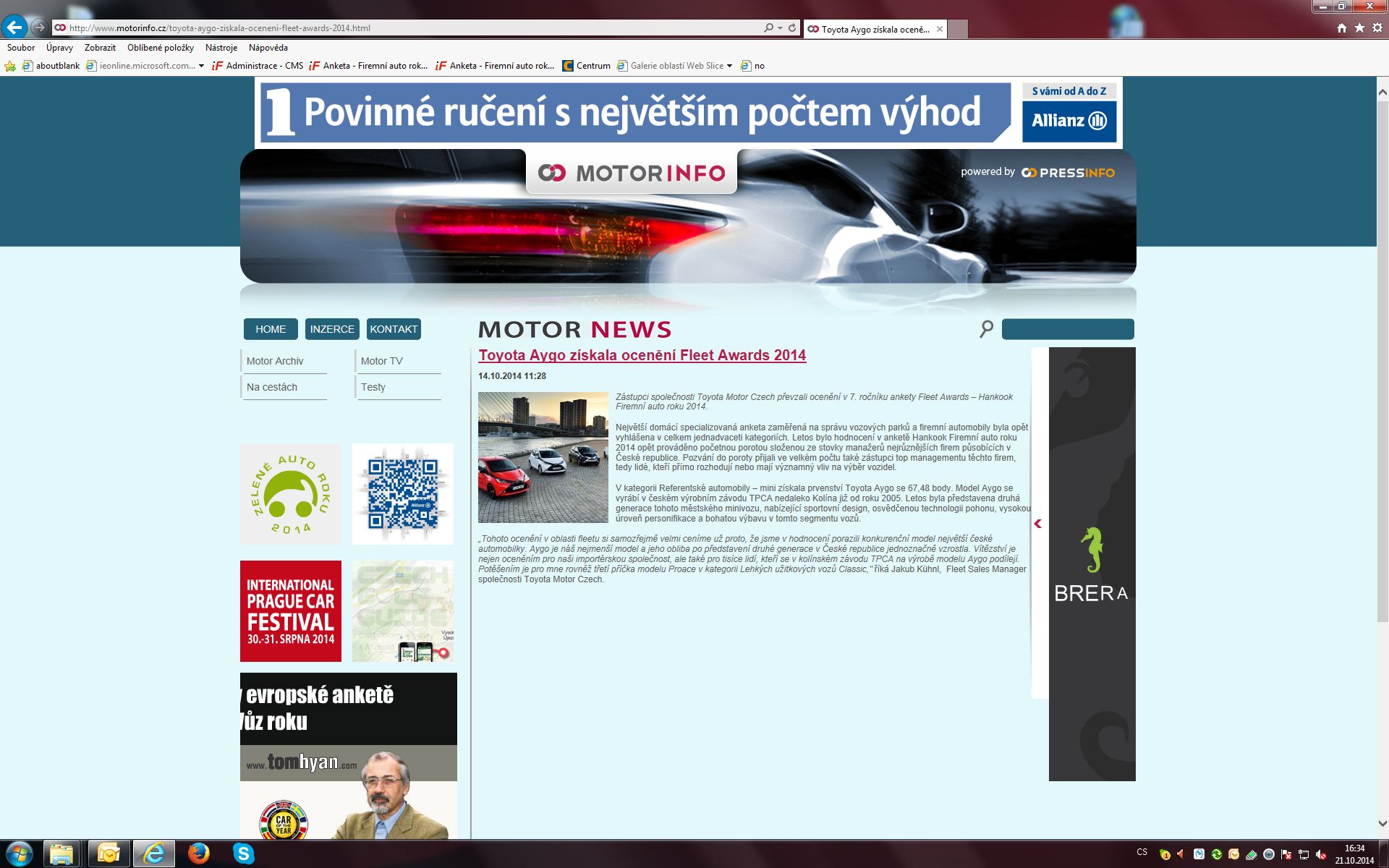Image resolution: width=1389 pixels, height=868 pixels.
Task: Open the Centrum favorite
Action: click(x=587, y=66)
